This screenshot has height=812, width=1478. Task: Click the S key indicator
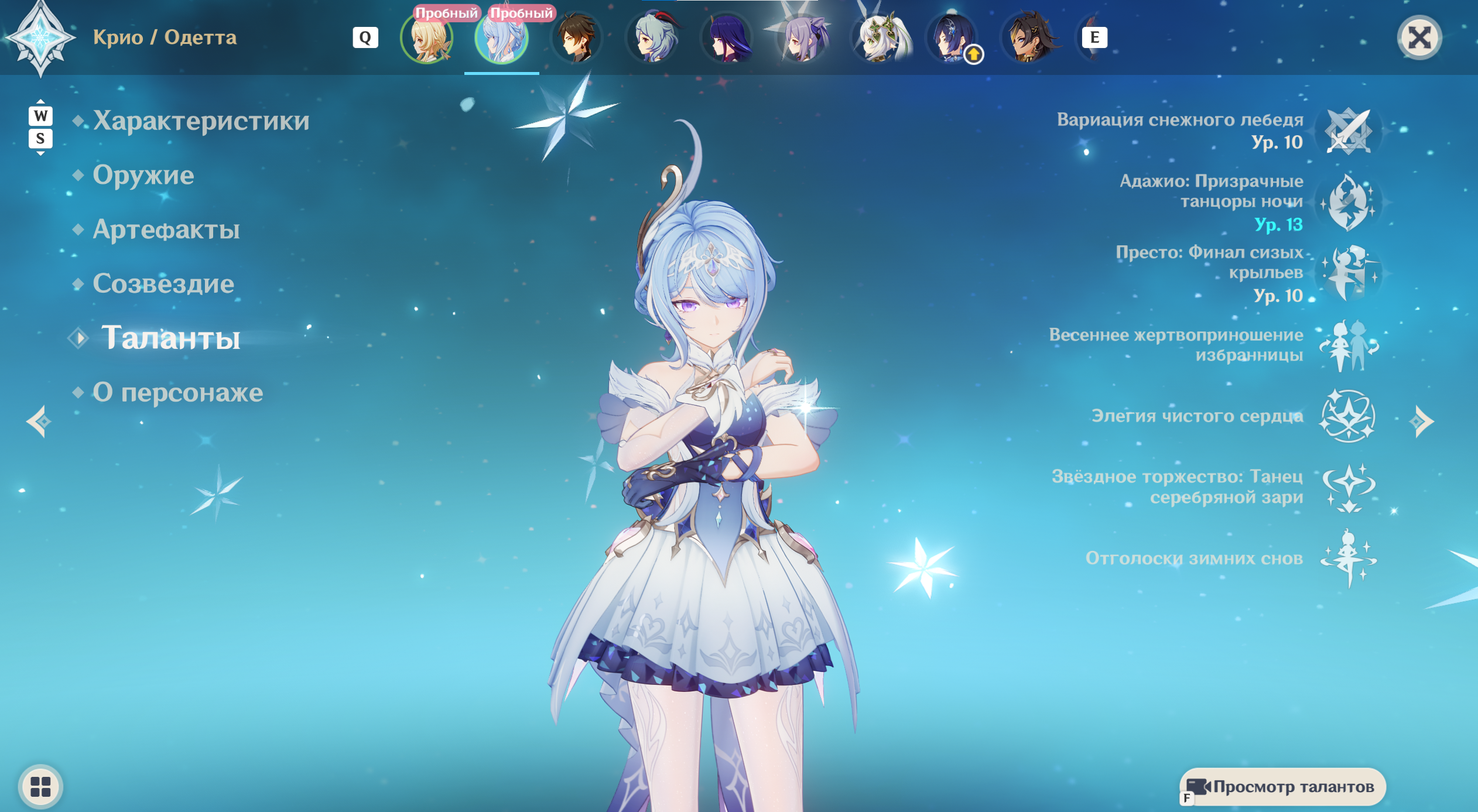pyautogui.click(x=40, y=139)
